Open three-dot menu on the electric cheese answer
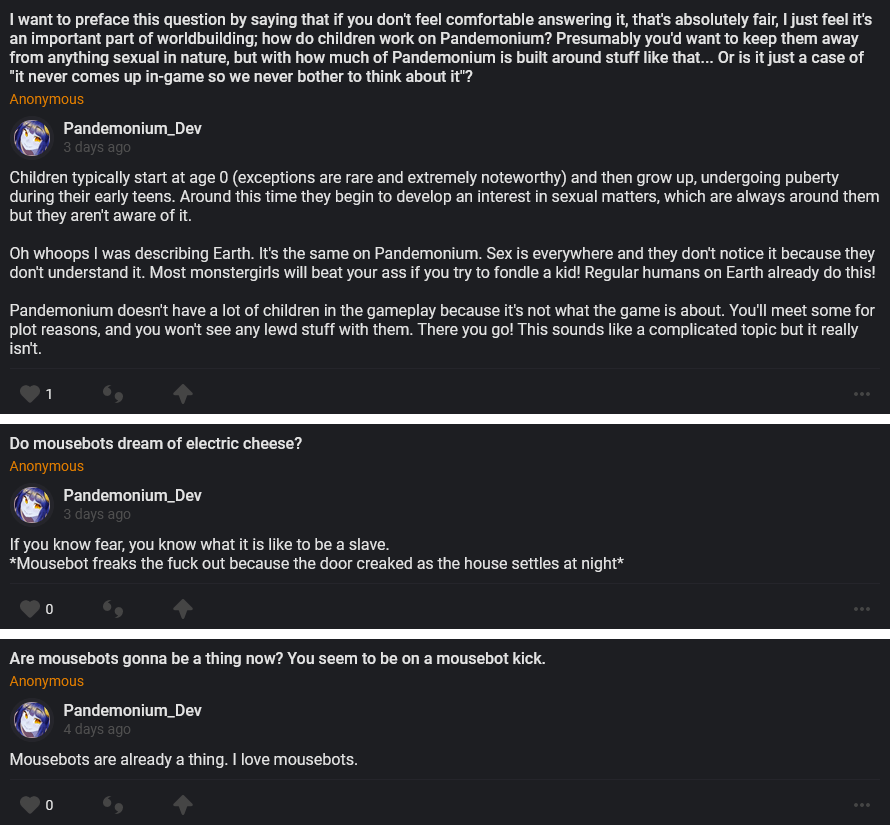Viewport: 890px width, 825px height. pos(862,609)
